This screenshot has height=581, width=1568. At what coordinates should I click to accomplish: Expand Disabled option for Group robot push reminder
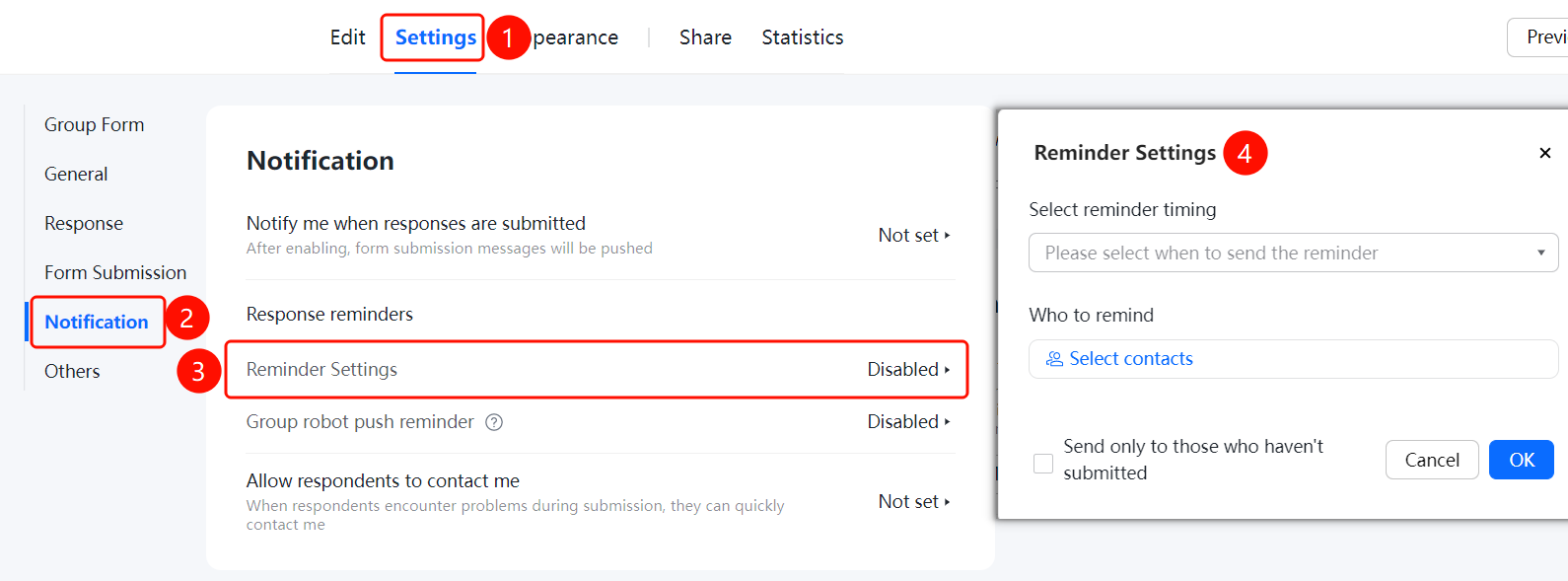tap(908, 422)
